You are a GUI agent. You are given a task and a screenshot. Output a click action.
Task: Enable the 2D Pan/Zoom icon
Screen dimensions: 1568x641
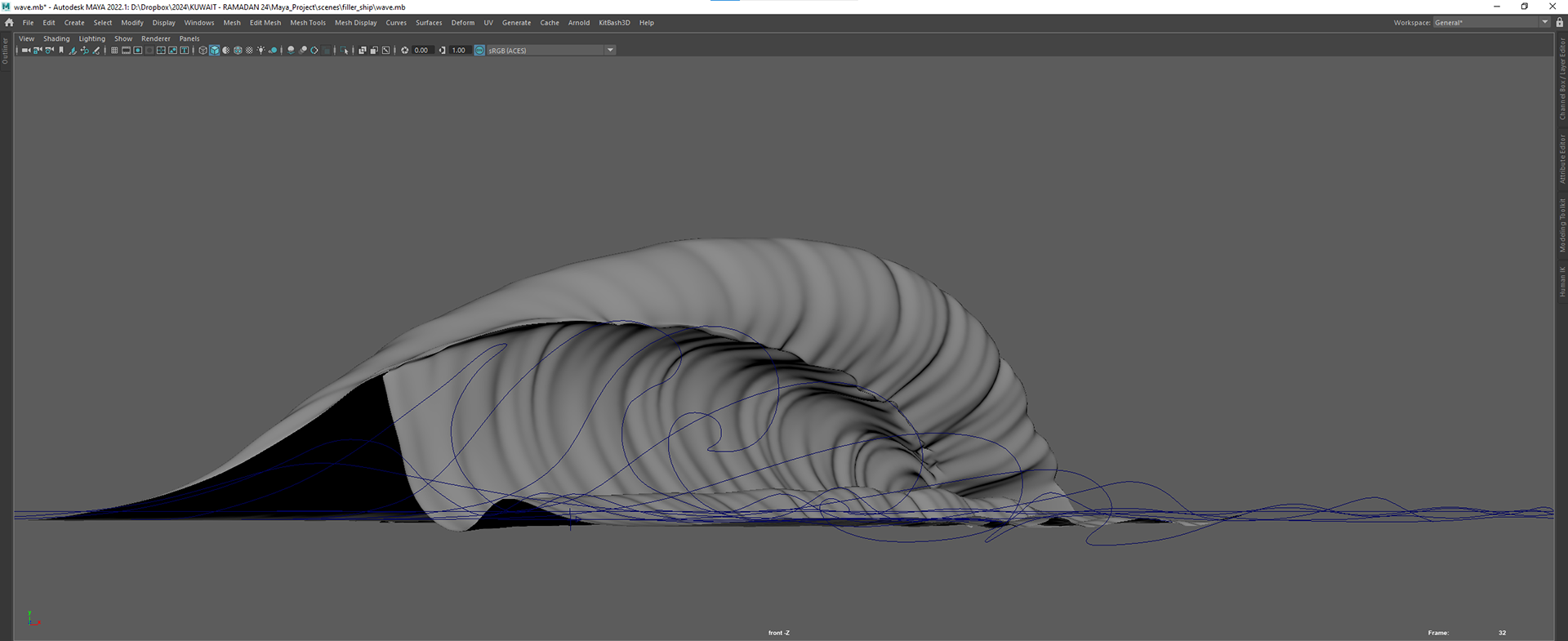pos(84,51)
